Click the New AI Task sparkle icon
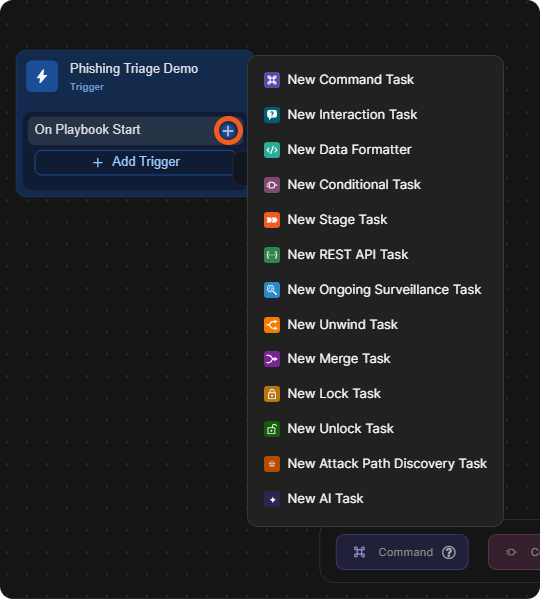540x599 pixels. pos(272,499)
